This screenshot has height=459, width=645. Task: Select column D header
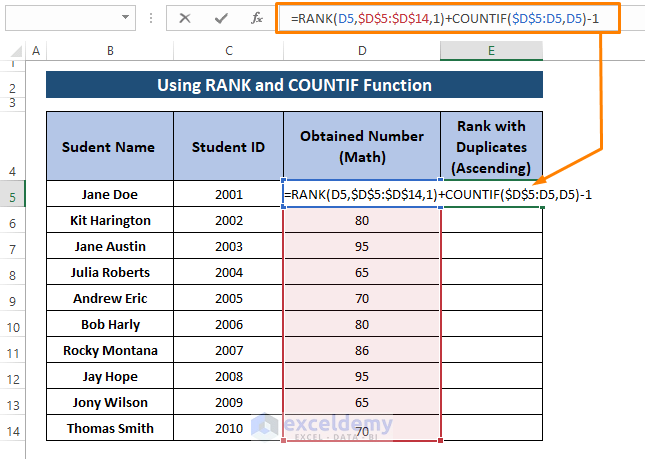click(362, 51)
